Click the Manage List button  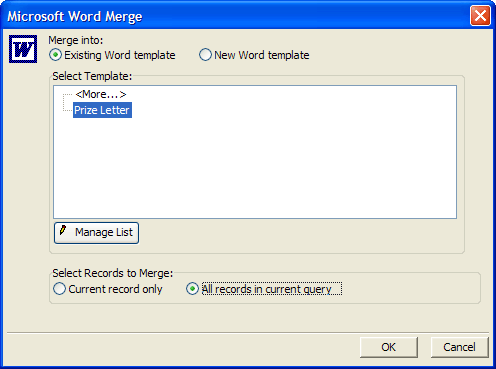click(x=96, y=233)
